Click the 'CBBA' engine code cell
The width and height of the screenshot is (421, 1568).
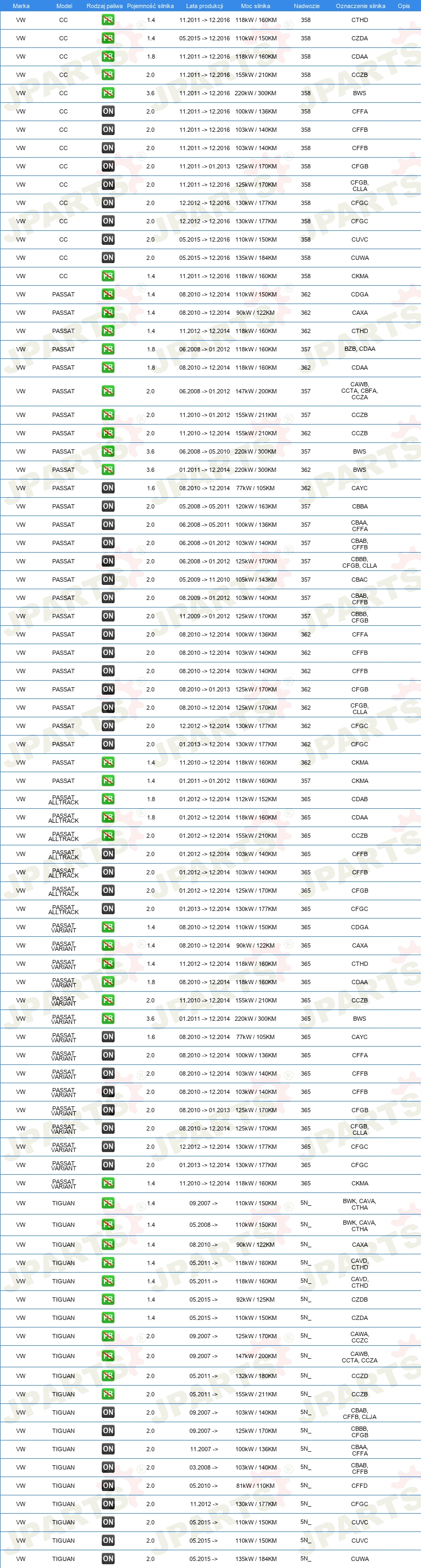360,506
